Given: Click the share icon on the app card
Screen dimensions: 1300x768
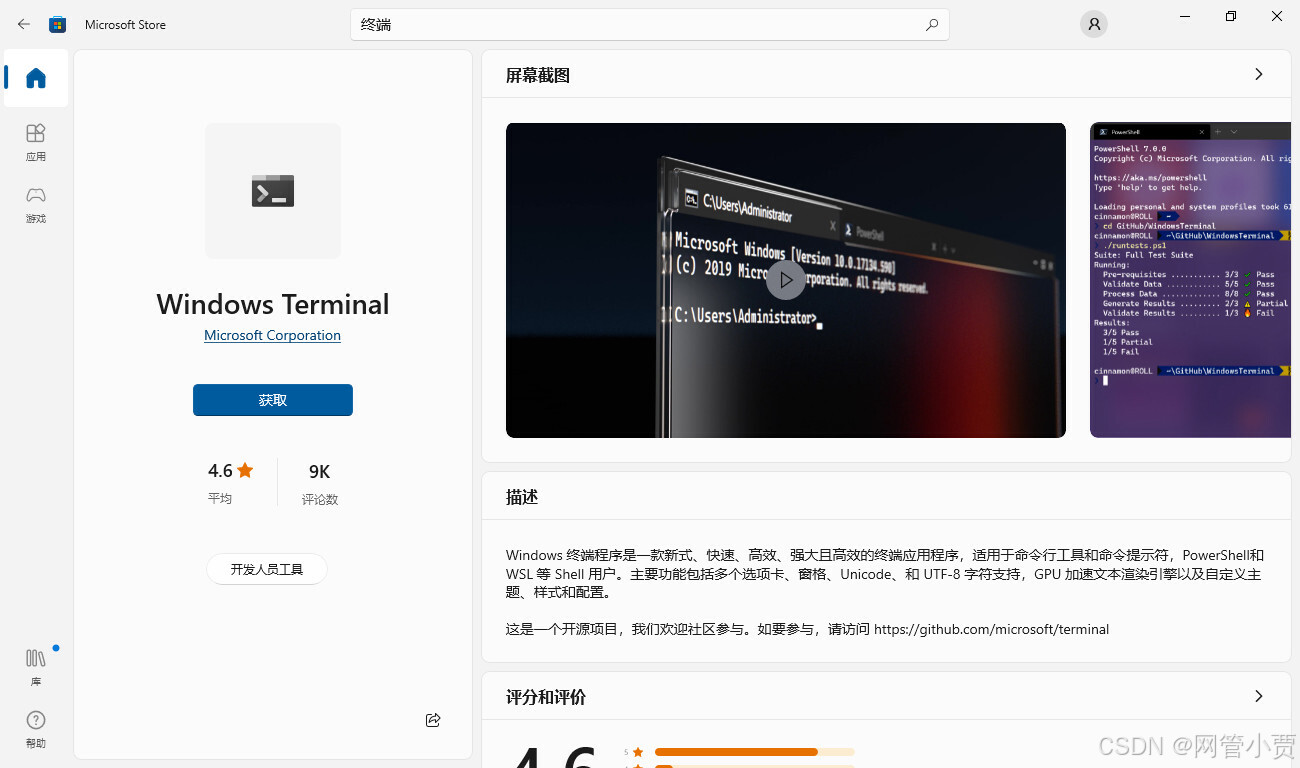Looking at the screenshot, I should (x=433, y=720).
